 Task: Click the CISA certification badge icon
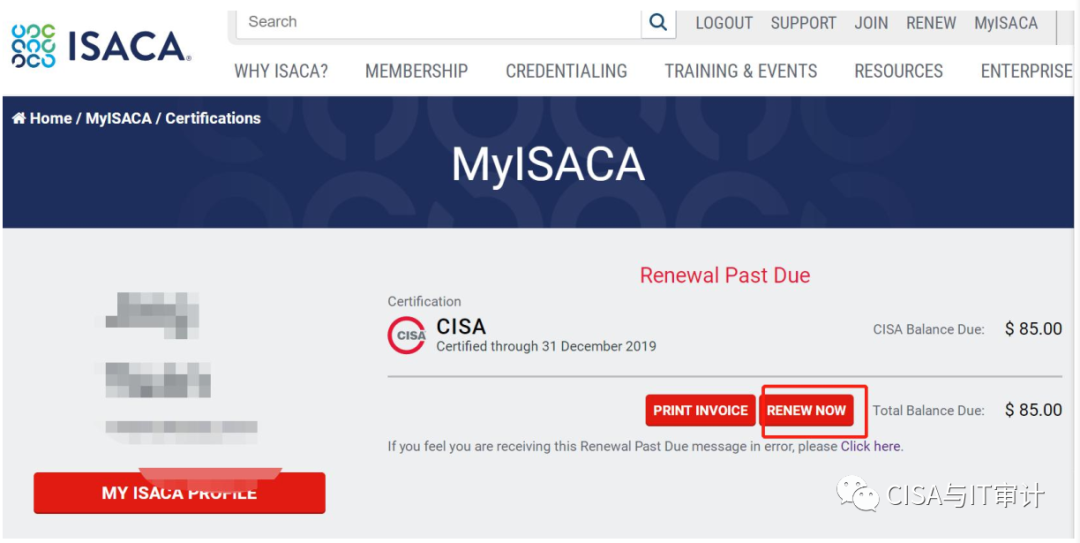[x=407, y=336]
